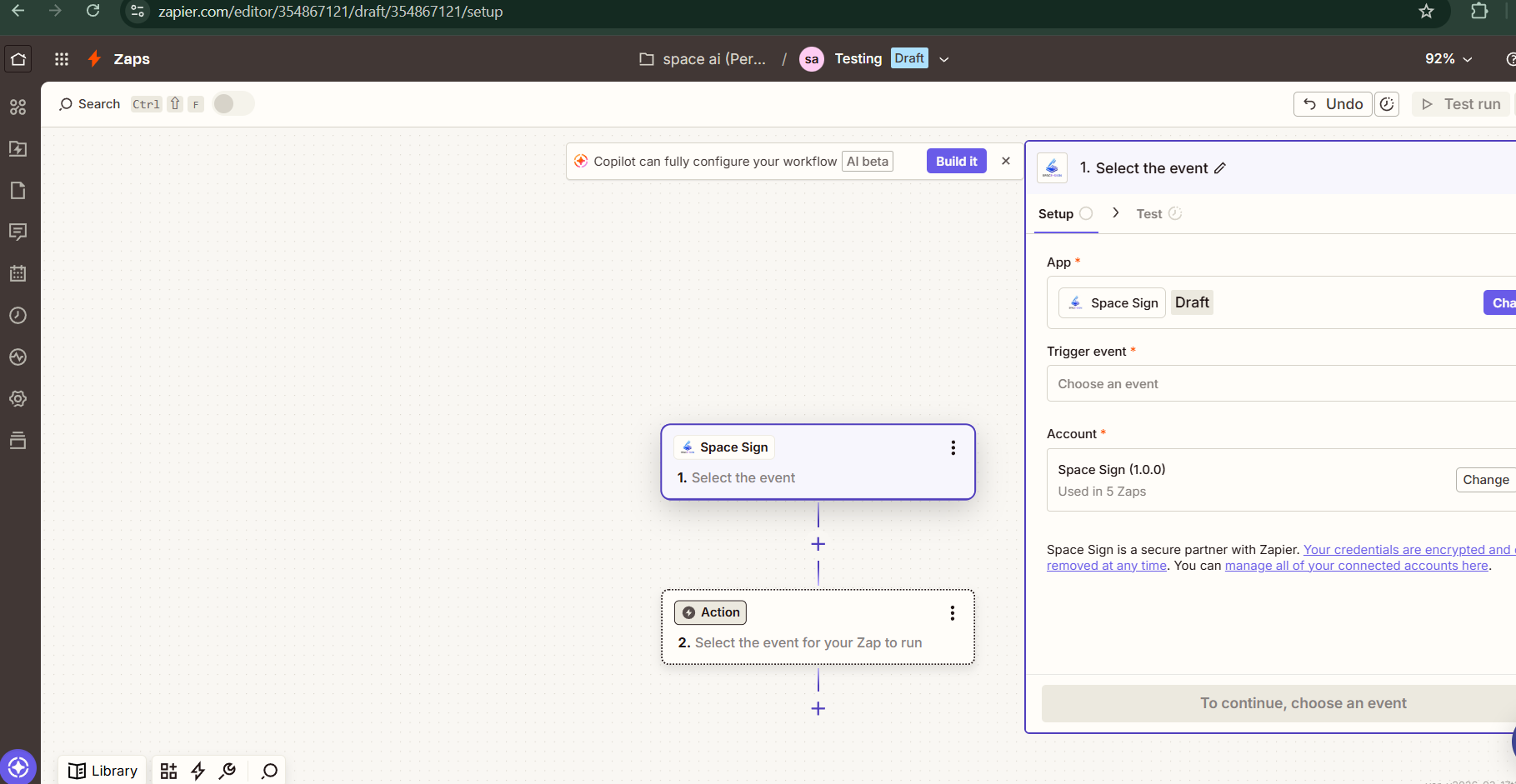Open the browser extensions puzzle icon
The width and height of the screenshot is (1516, 784).
(x=1479, y=12)
